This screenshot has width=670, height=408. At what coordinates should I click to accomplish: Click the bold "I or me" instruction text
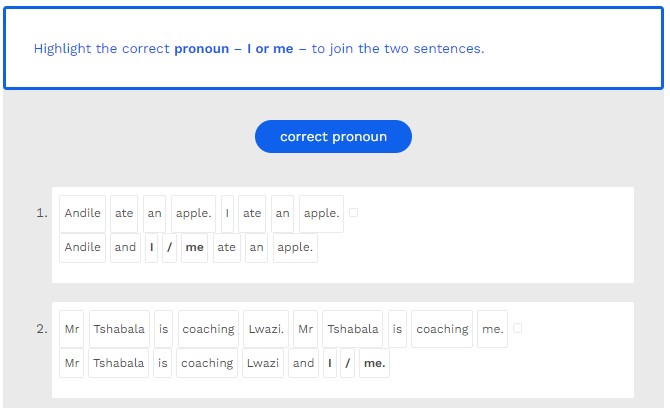270,48
